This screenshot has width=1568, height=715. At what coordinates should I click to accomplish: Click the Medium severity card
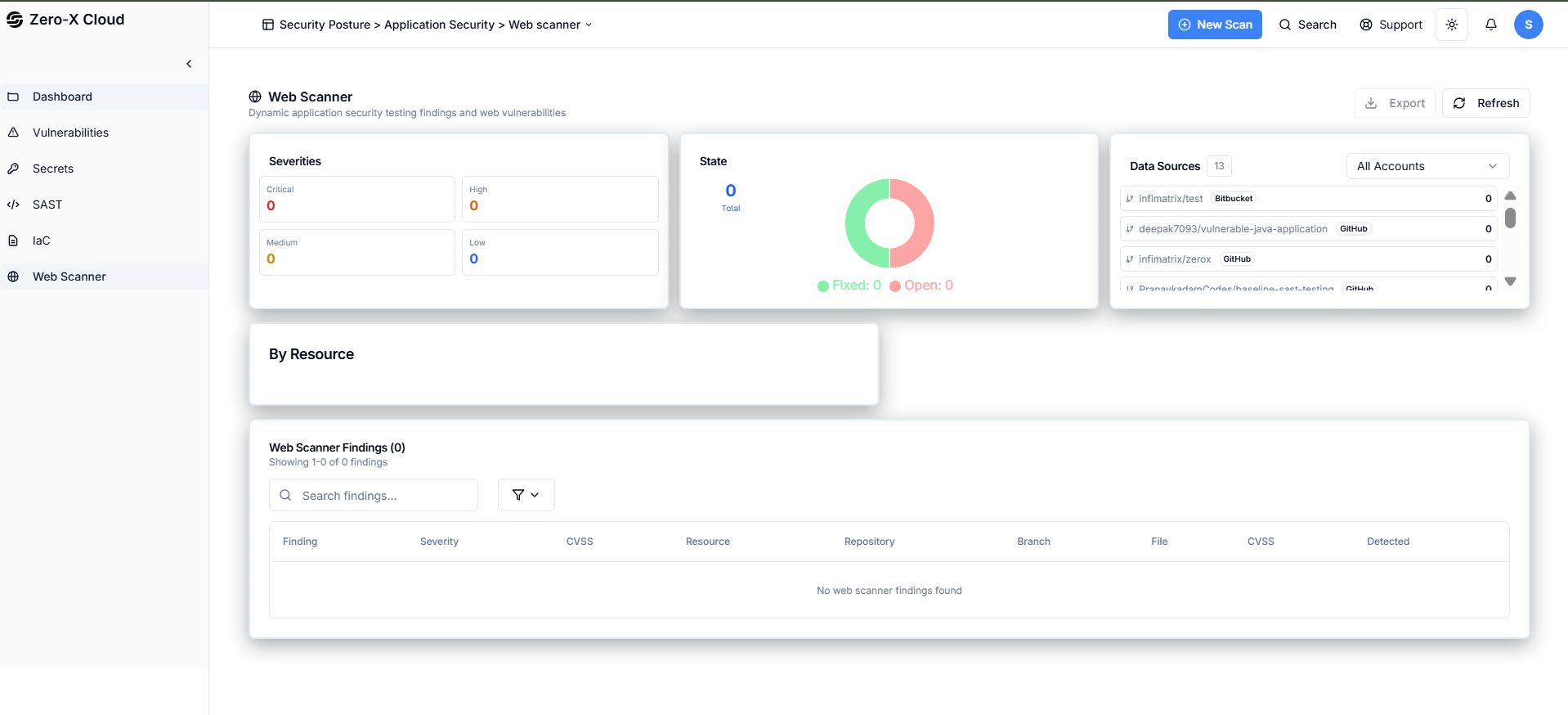point(357,252)
